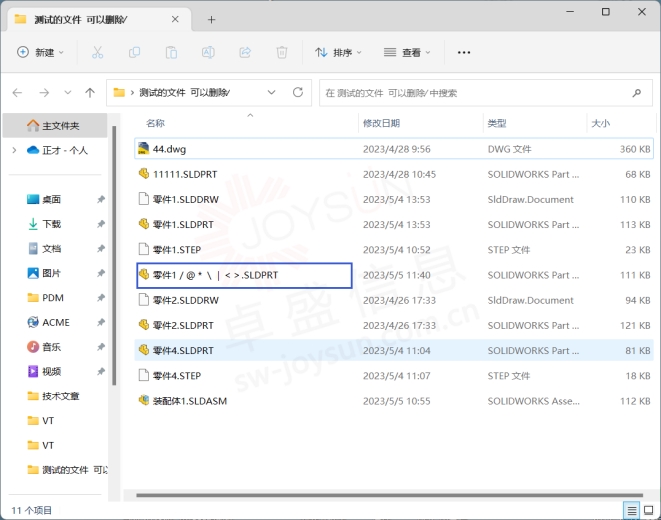
Task: Click the Copy icon in toolbar
Action: (x=134, y=52)
